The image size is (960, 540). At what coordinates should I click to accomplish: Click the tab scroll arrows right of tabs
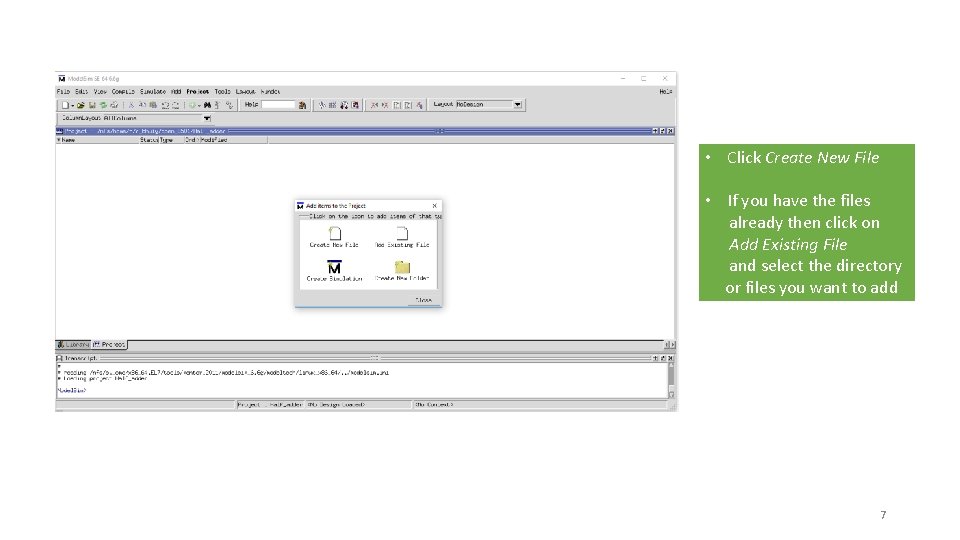(670, 345)
